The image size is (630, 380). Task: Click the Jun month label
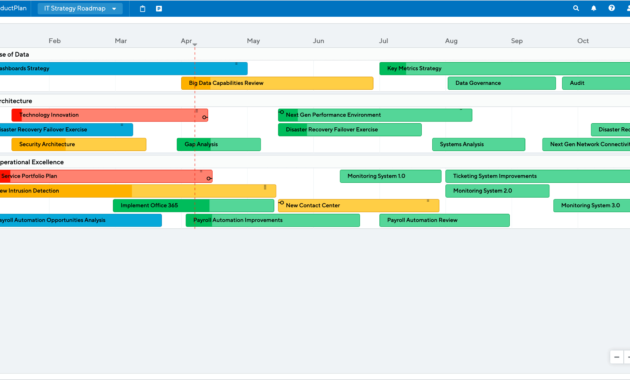click(x=319, y=41)
